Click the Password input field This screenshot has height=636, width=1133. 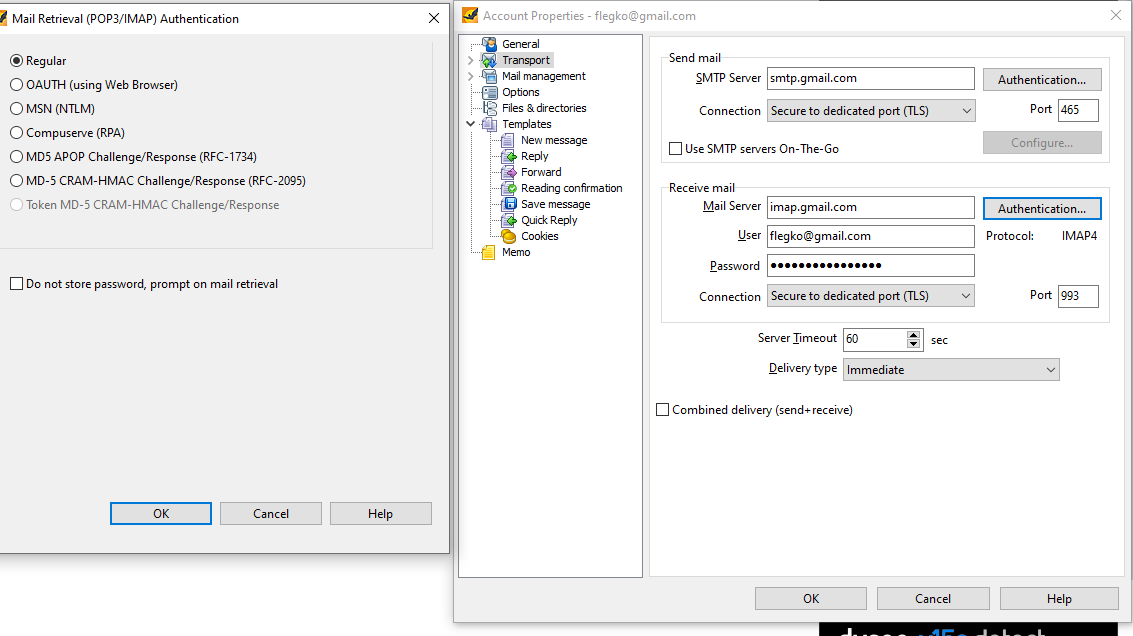tap(871, 265)
